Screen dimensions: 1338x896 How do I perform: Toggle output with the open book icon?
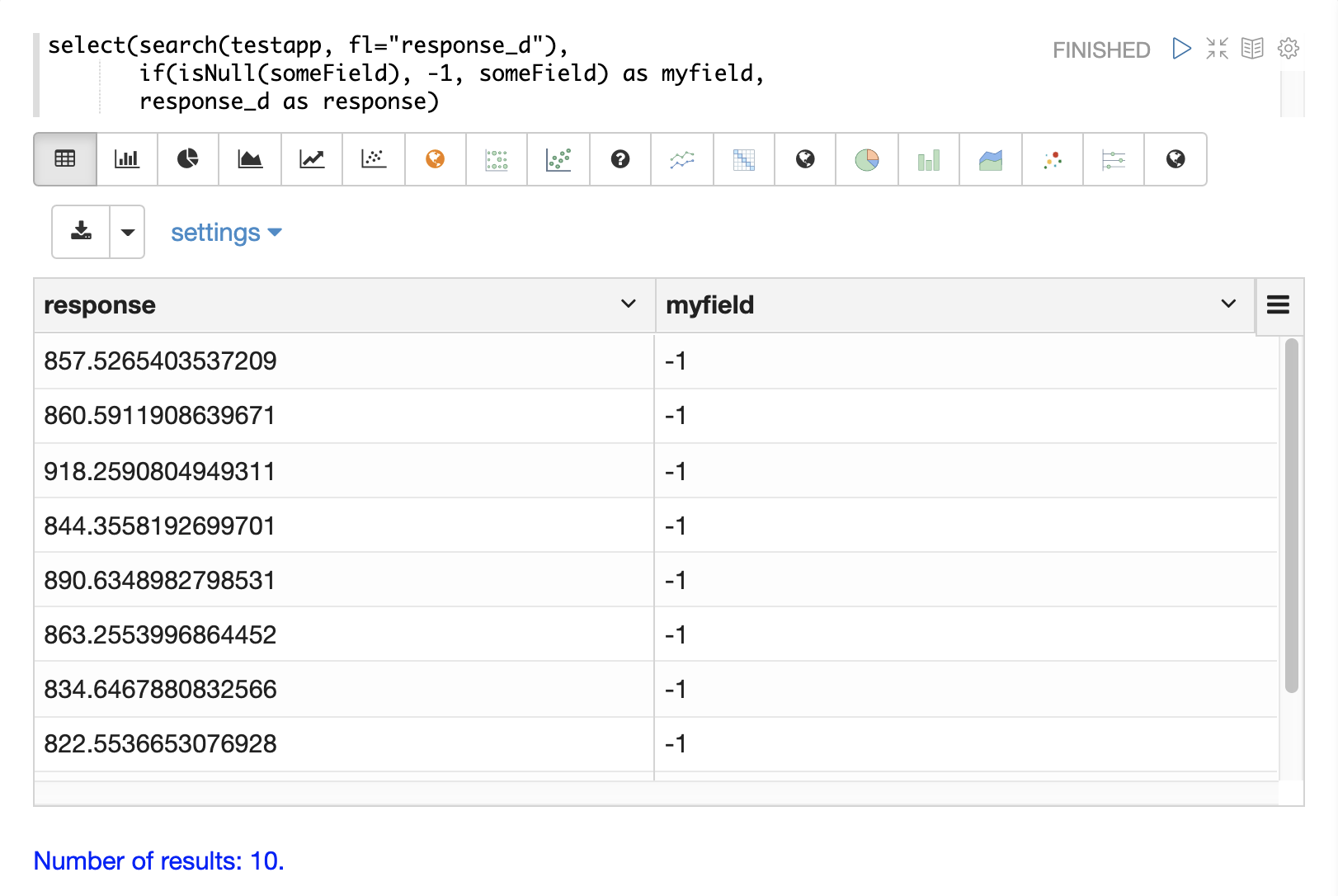click(1252, 49)
